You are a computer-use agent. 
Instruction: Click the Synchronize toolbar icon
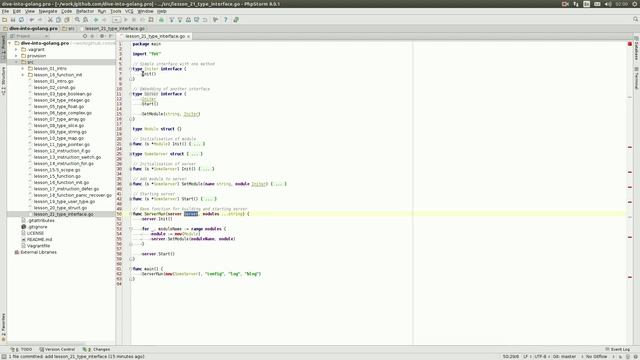coord(21,20)
